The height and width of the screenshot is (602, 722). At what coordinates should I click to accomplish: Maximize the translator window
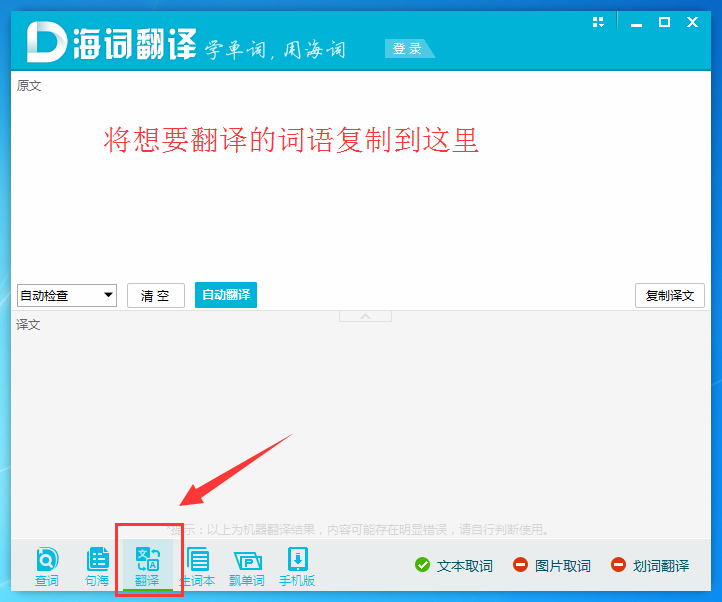point(664,22)
